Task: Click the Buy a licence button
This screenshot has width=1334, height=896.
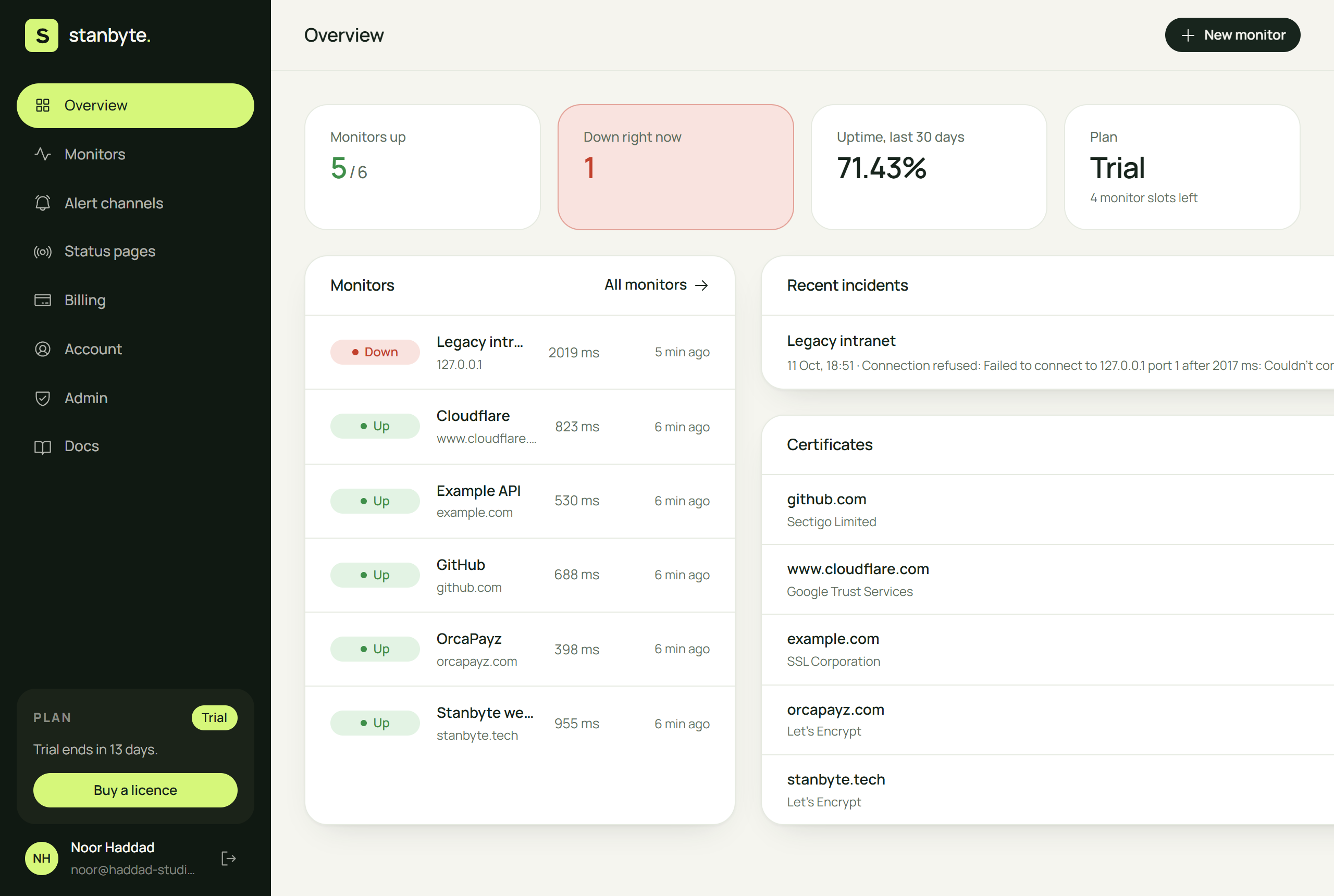Action: tap(135, 790)
